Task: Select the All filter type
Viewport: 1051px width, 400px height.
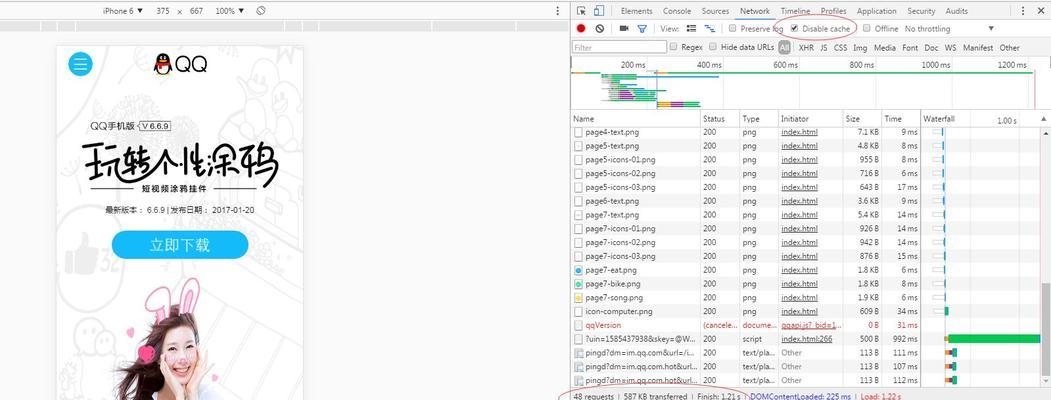Action: coord(784,48)
